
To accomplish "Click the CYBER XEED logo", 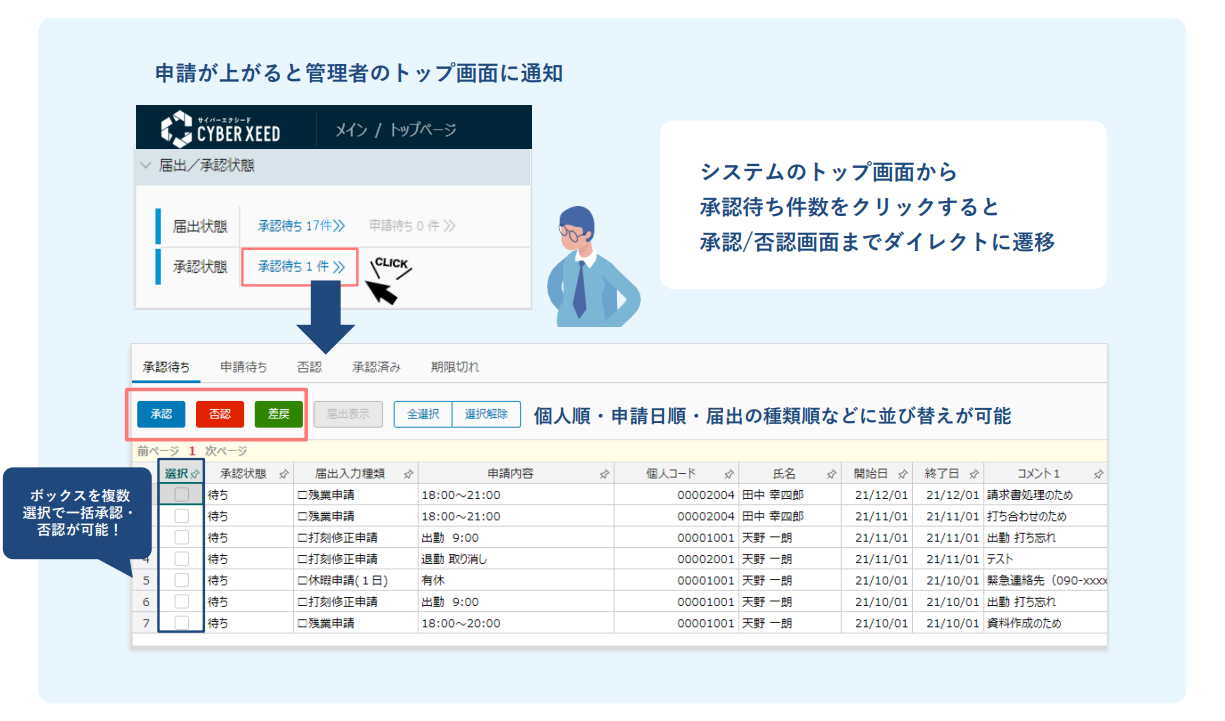I will tap(221, 129).
